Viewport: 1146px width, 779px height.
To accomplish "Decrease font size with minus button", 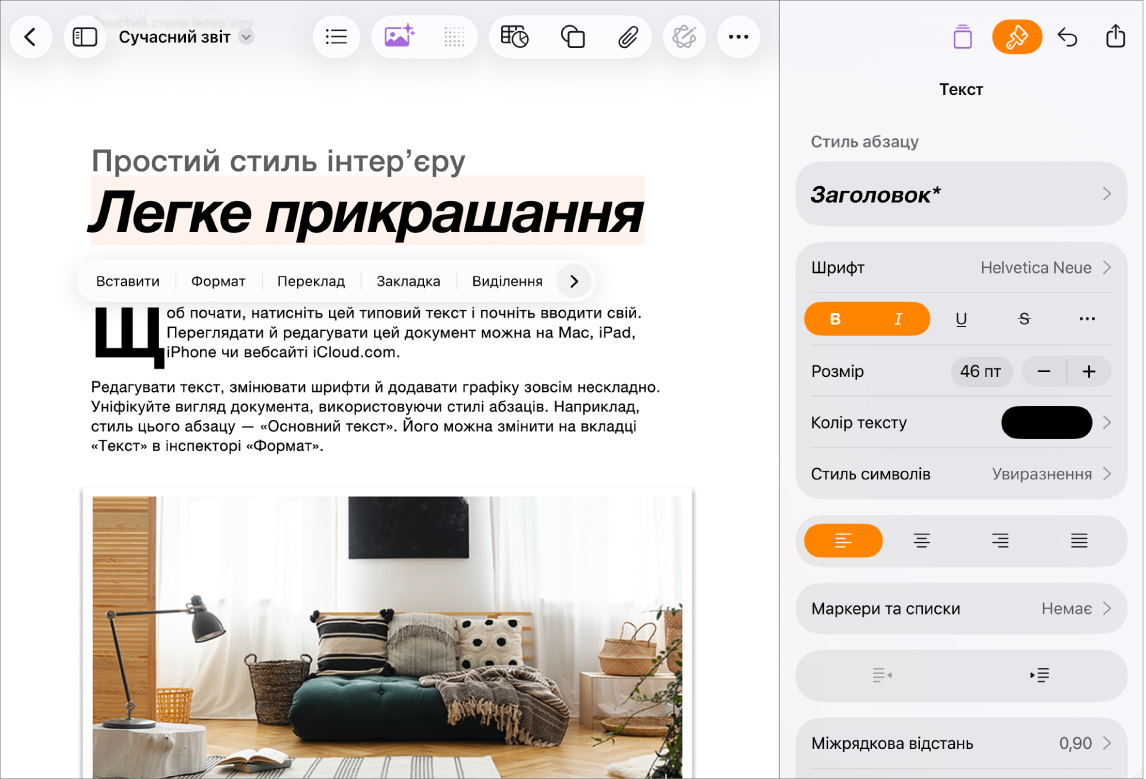I will point(1044,371).
